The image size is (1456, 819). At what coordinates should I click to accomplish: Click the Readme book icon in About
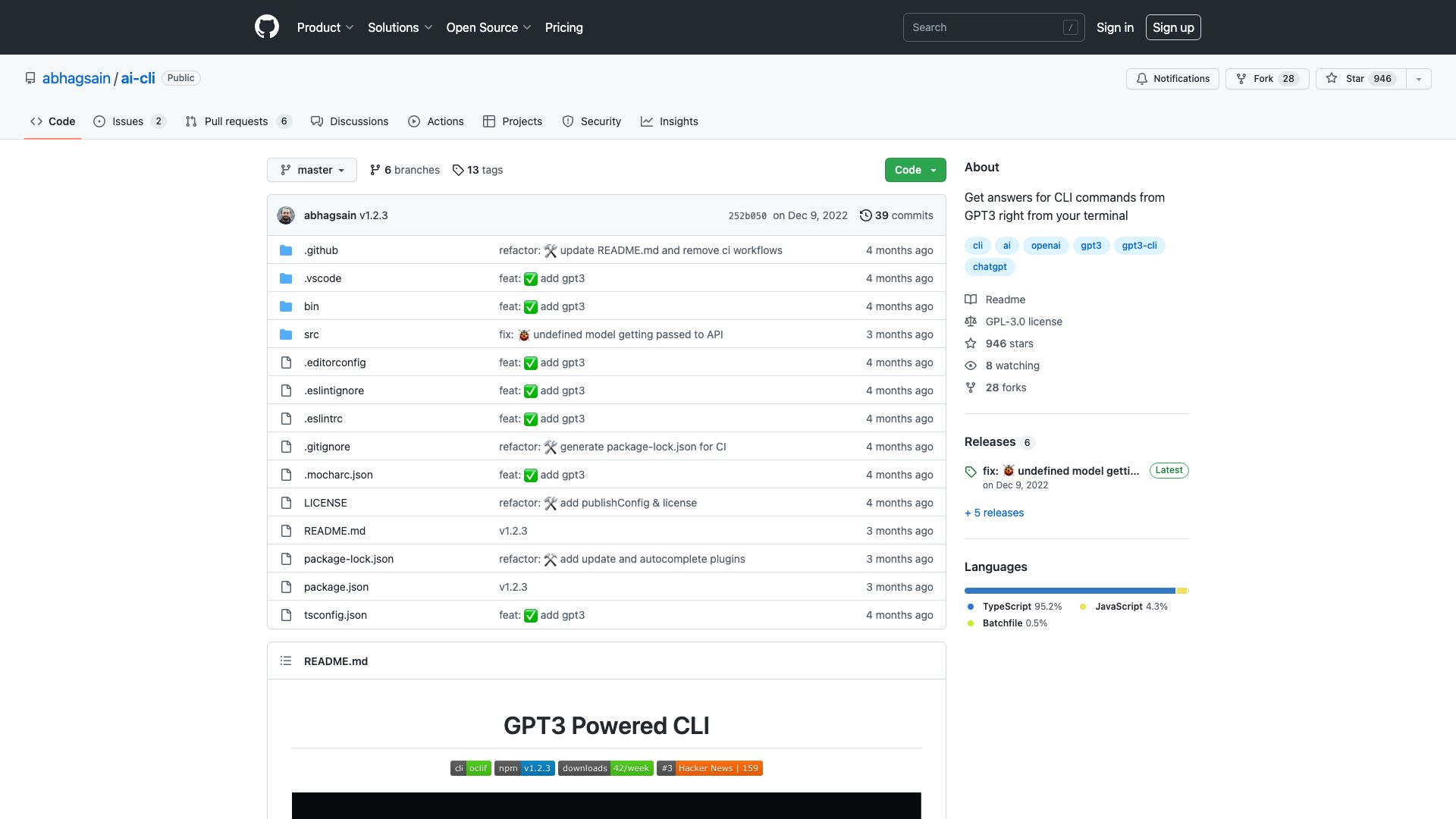pos(971,300)
